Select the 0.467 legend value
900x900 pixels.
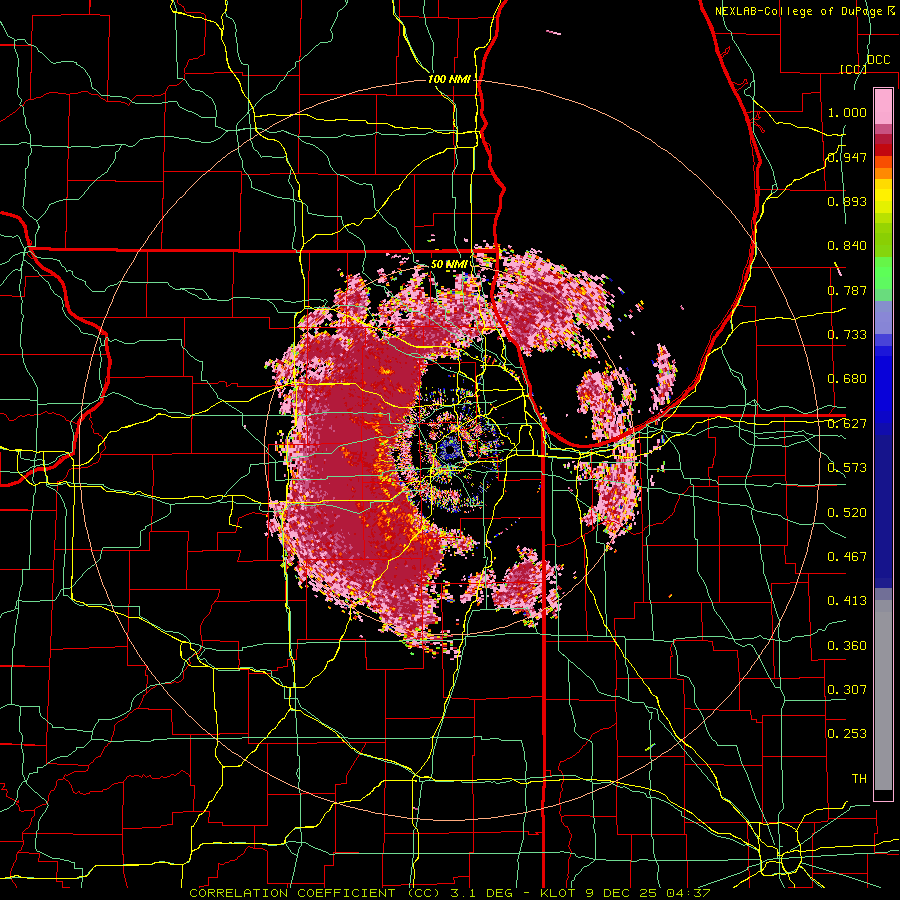[847, 557]
